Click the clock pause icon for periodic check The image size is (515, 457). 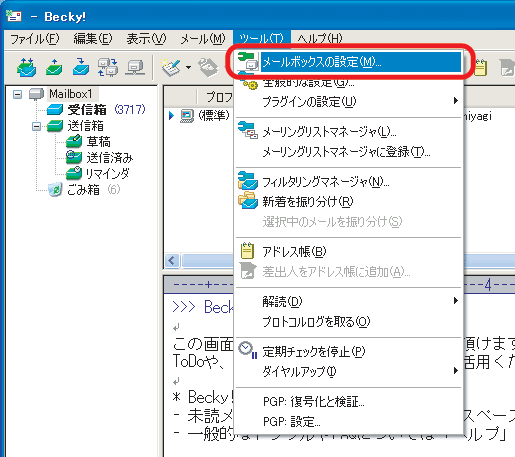248,350
